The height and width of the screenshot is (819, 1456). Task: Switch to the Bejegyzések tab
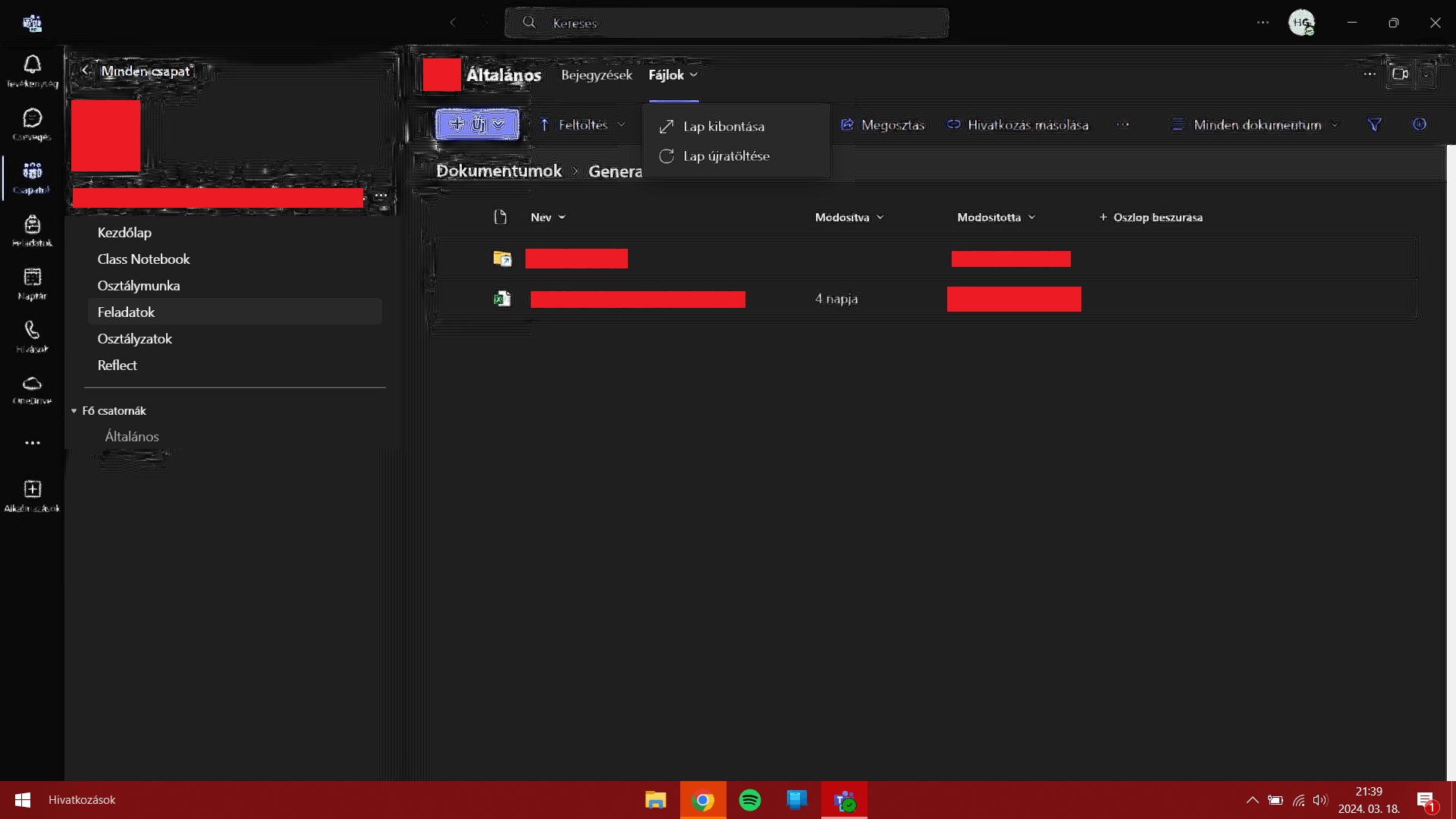596,74
